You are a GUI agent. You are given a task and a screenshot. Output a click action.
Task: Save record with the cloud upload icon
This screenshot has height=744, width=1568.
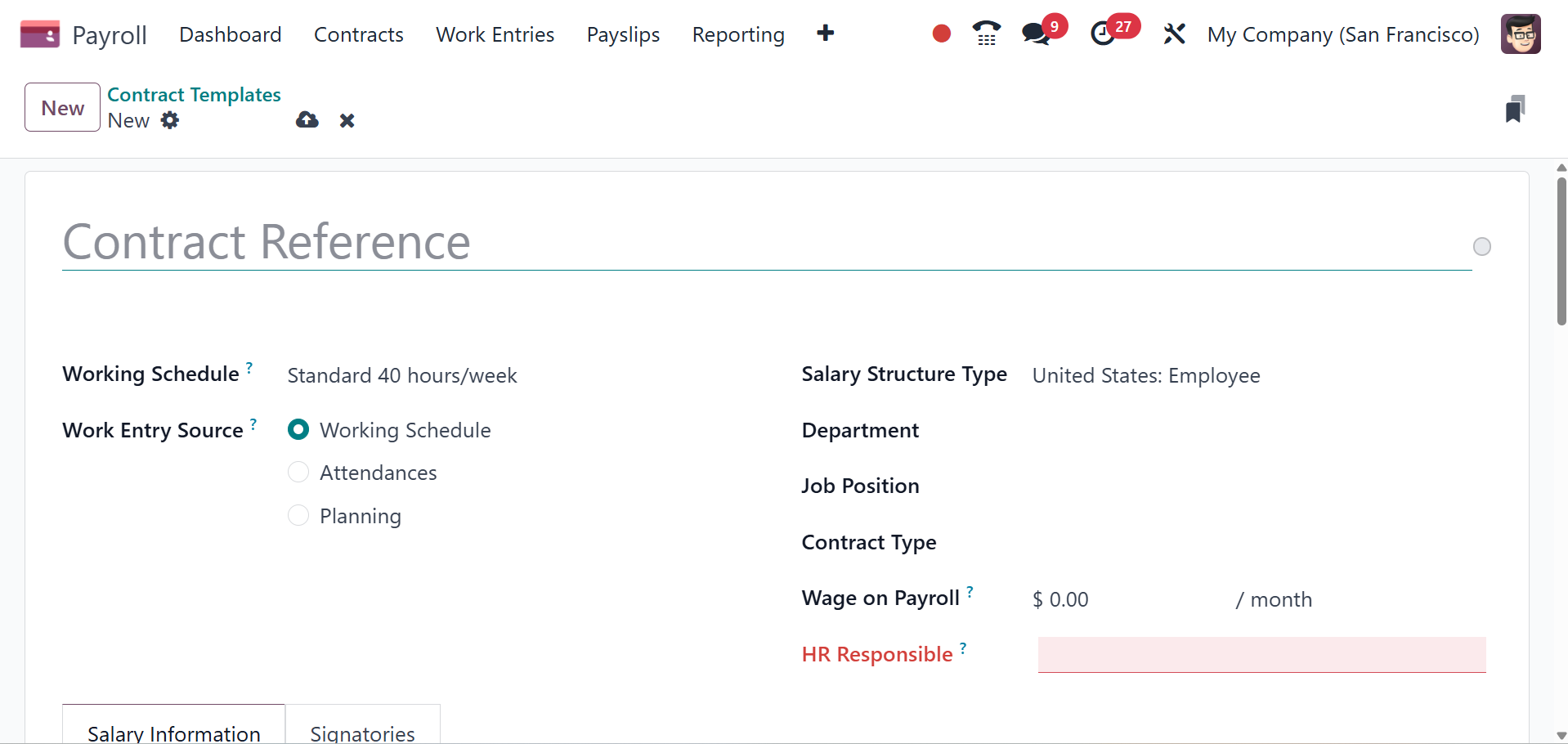click(x=307, y=120)
